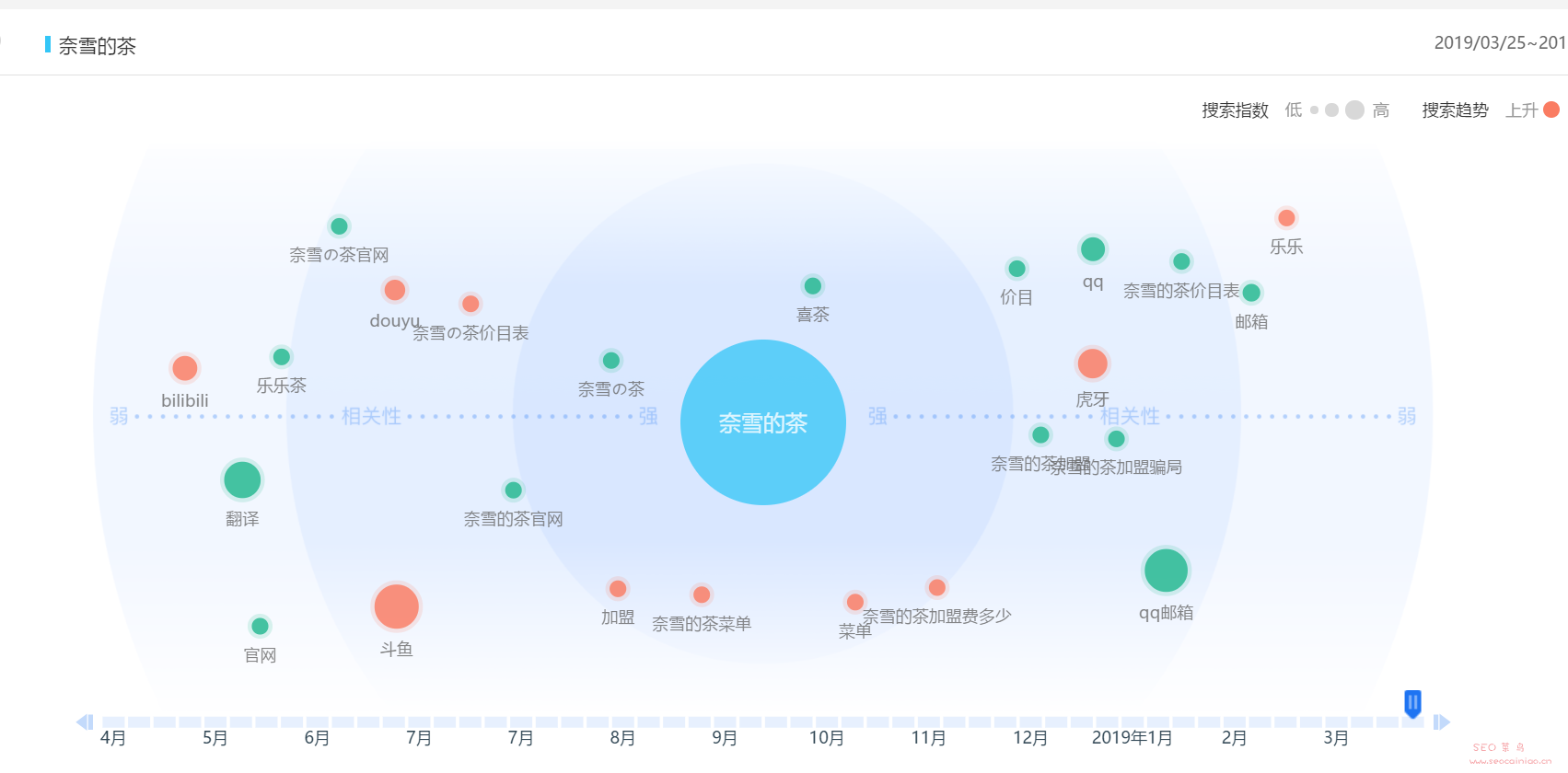This screenshot has height=773, width=1568.
Task: Step timeline back with left arrow
Action: click(x=84, y=722)
